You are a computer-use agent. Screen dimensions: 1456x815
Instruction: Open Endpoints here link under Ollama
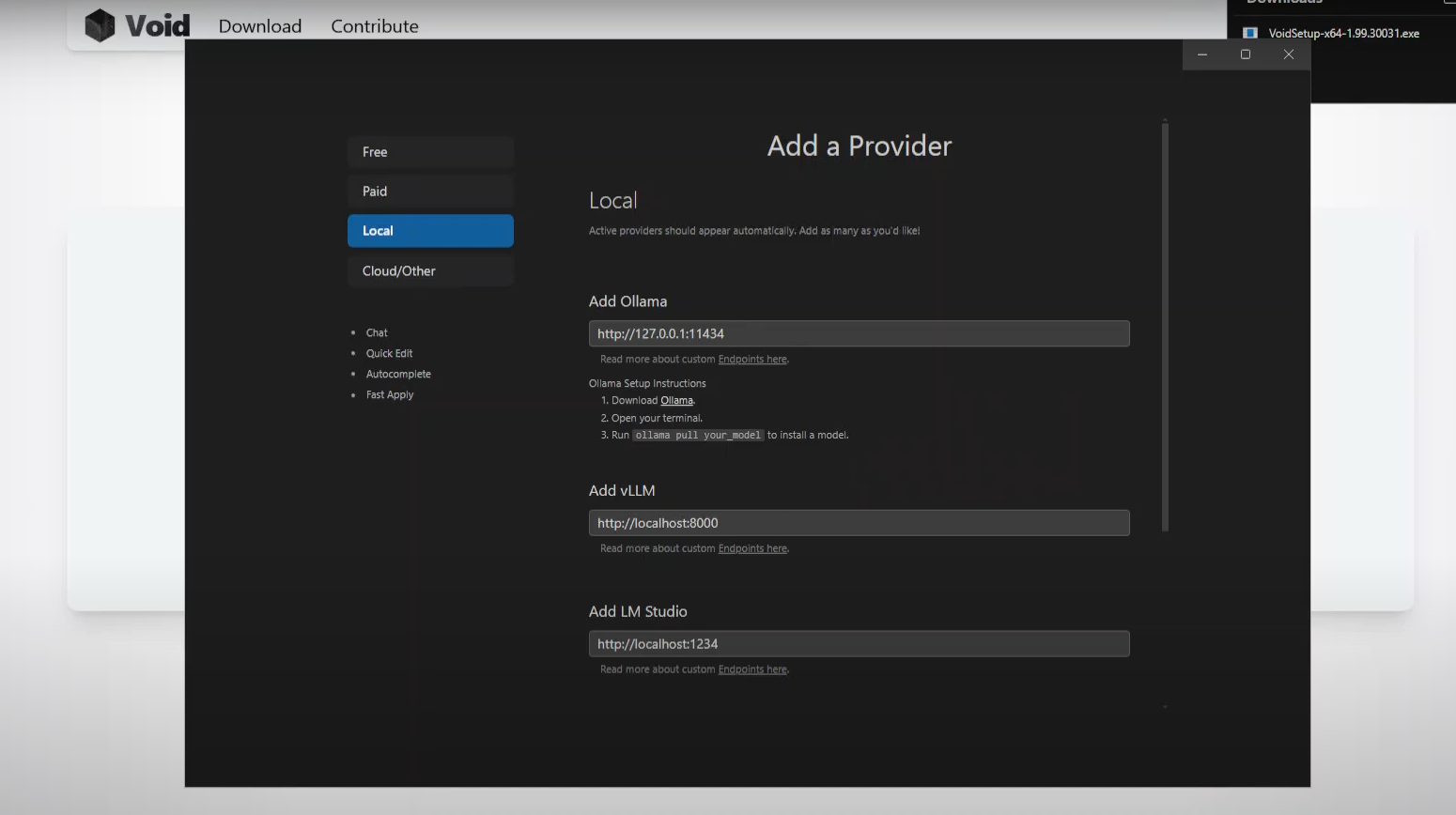click(x=752, y=360)
